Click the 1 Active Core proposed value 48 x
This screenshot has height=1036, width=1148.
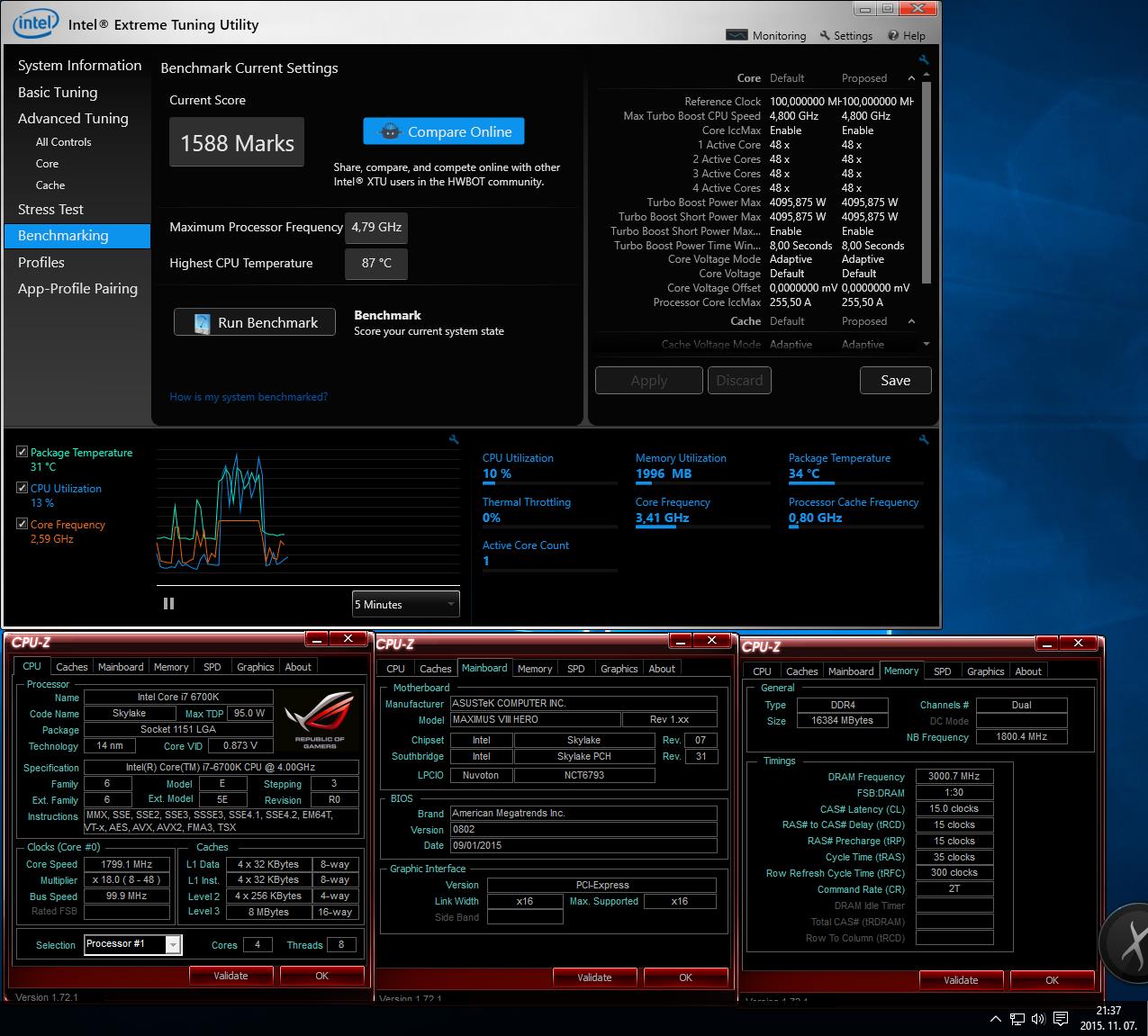852,145
